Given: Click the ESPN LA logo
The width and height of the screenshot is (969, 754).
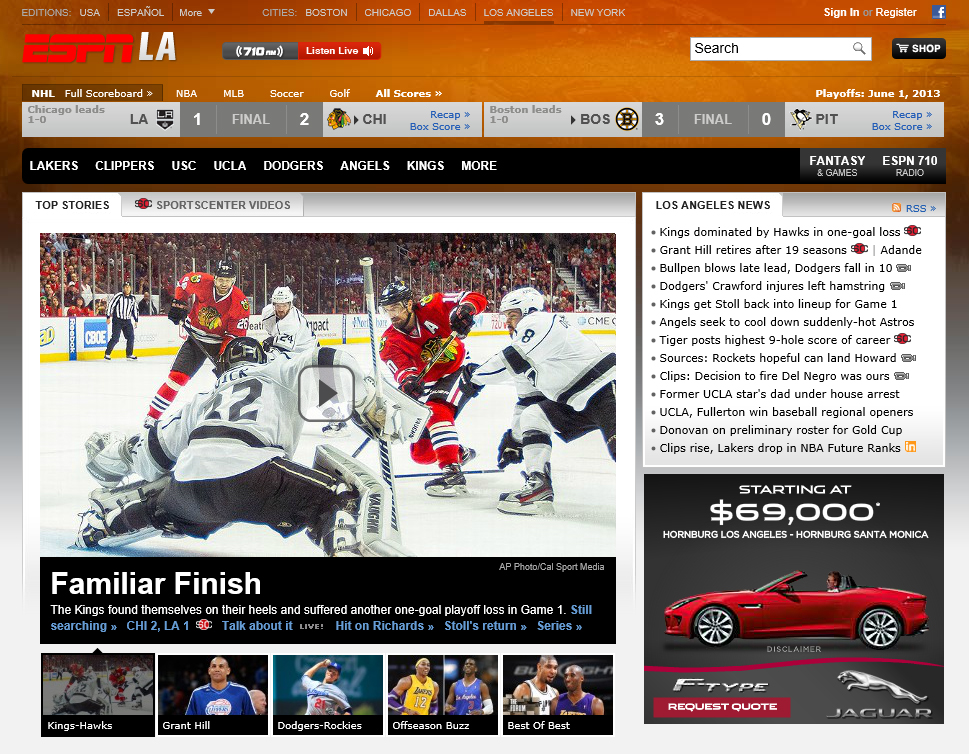Looking at the screenshot, I should (x=99, y=48).
